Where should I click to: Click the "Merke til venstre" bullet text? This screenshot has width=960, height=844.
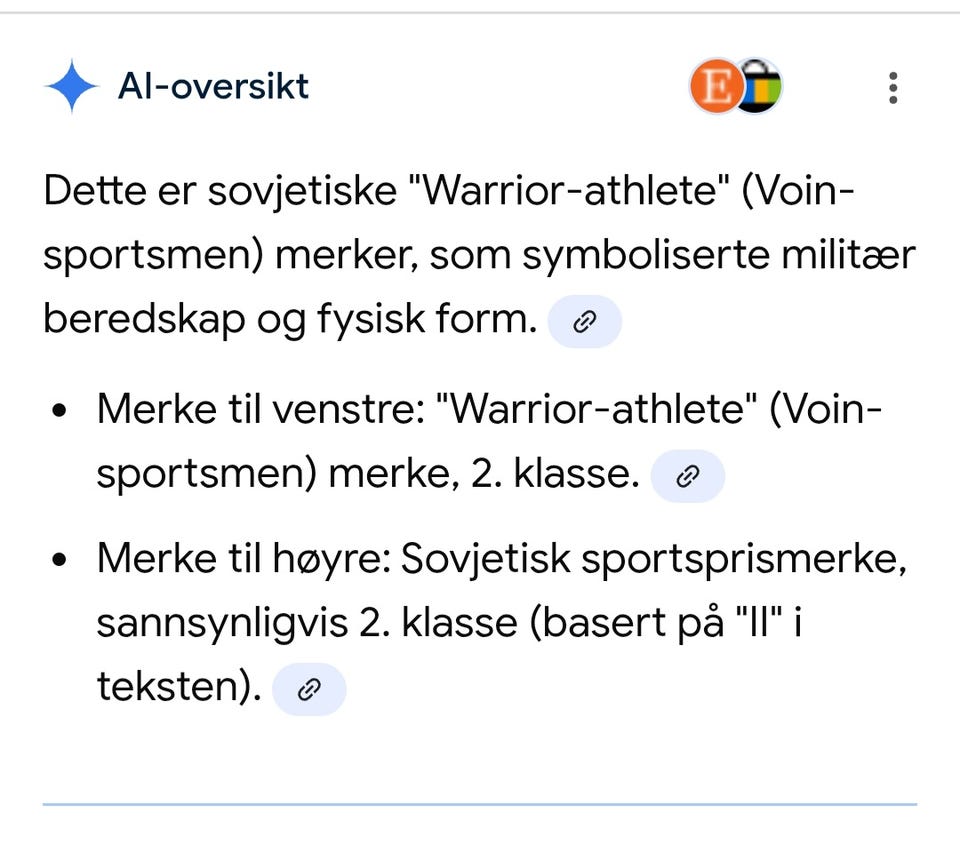click(x=490, y=441)
